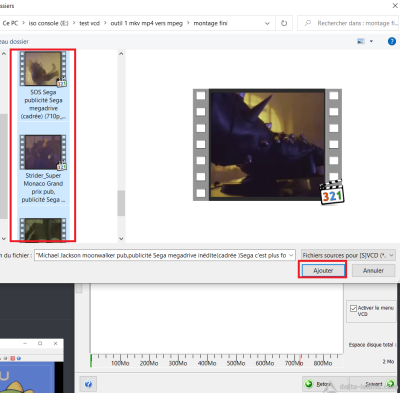Select montage fini breadcrumb segment
The height and width of the screenshot is (393, 400).
click(211, 23)
